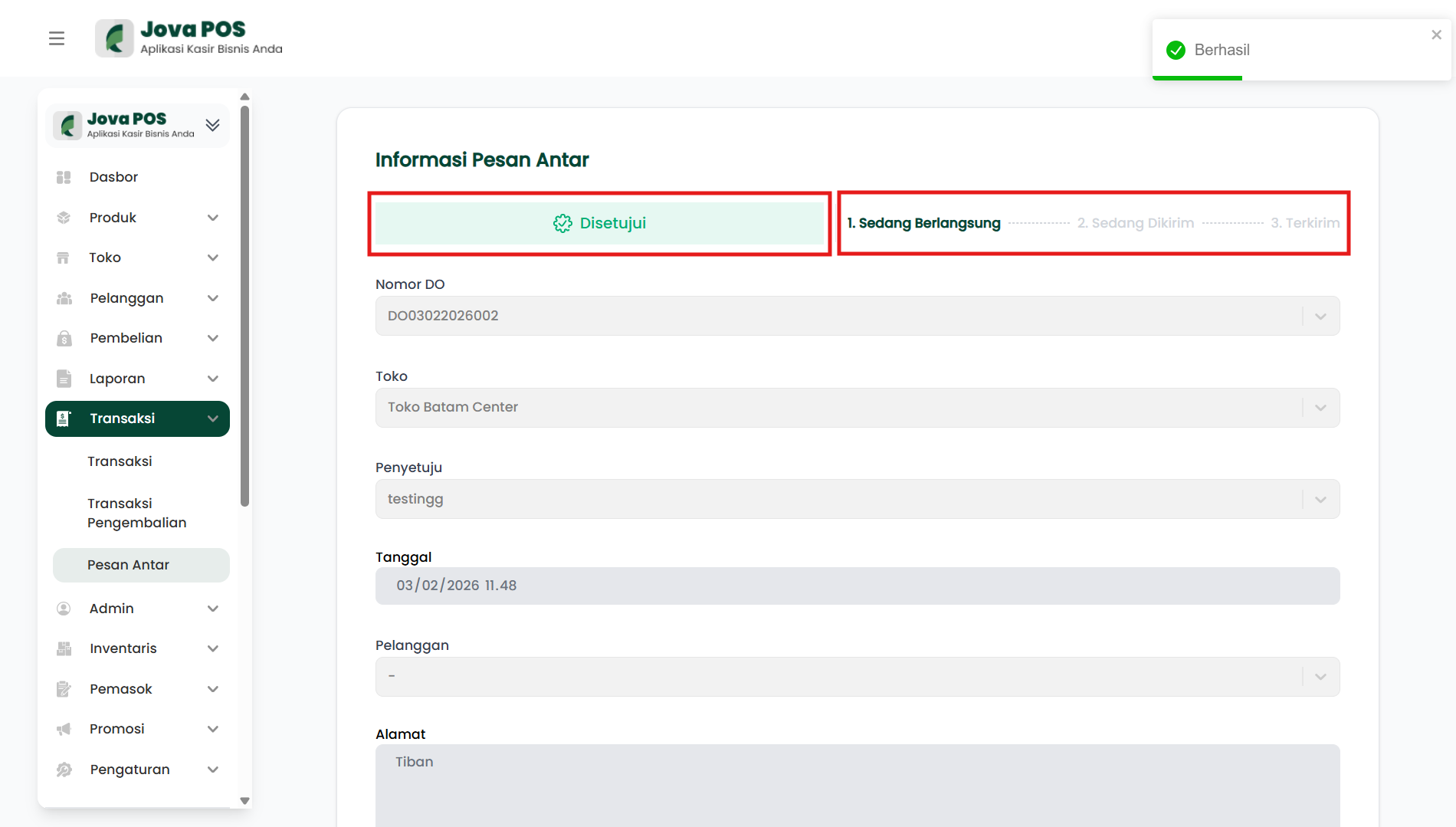Expand the Toko sidebar menu chevron

coord(213,258)
